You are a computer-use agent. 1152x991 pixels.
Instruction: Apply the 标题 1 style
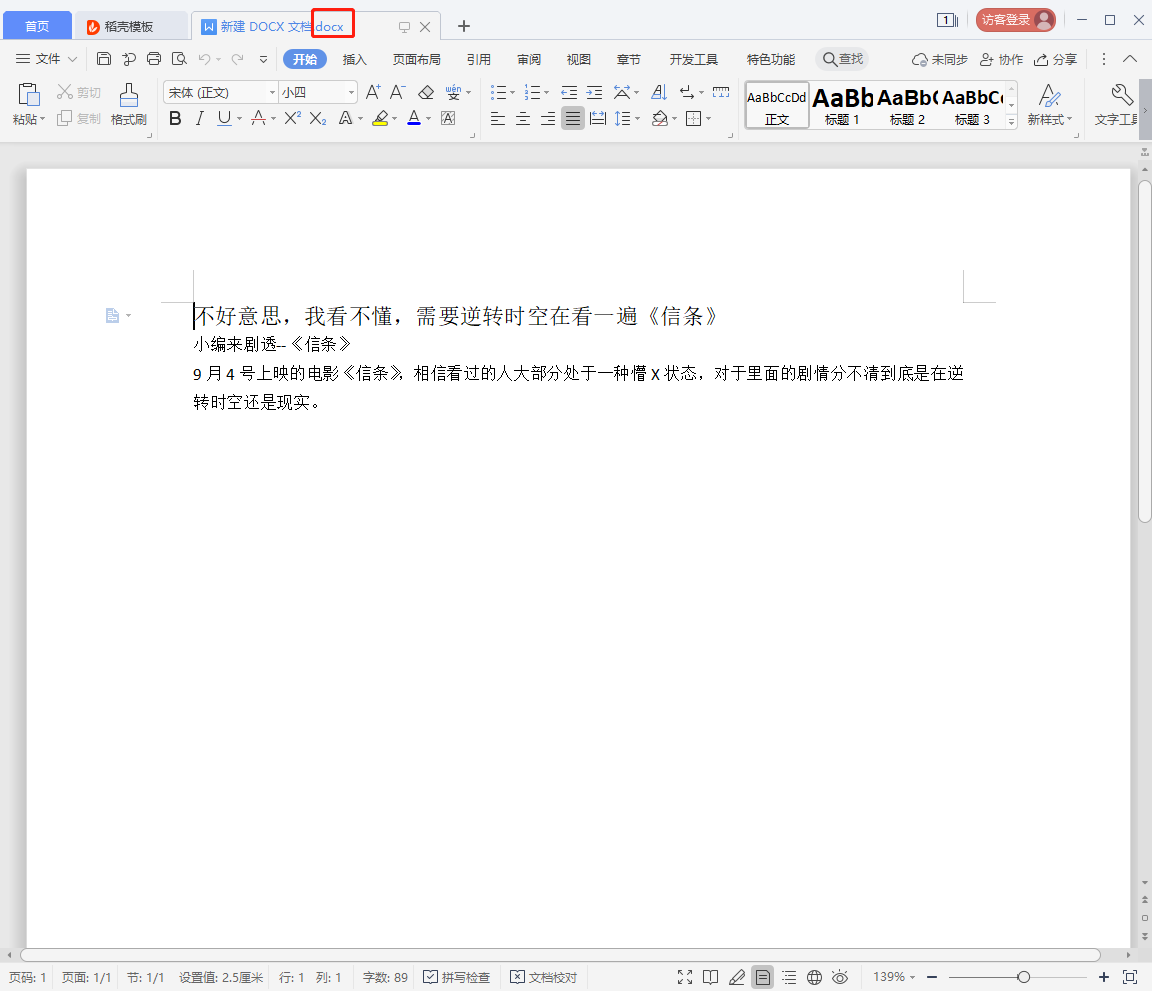[843, 103]
